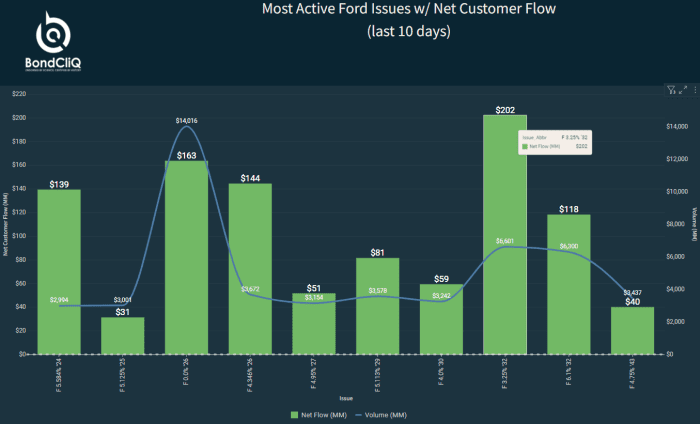Click the chart title 'Most Active Ford Issues'

[x=409, y=9]
